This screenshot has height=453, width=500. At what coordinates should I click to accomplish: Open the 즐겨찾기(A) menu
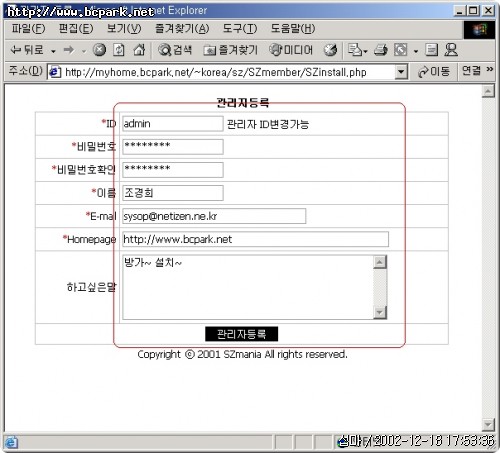(182, 29)
